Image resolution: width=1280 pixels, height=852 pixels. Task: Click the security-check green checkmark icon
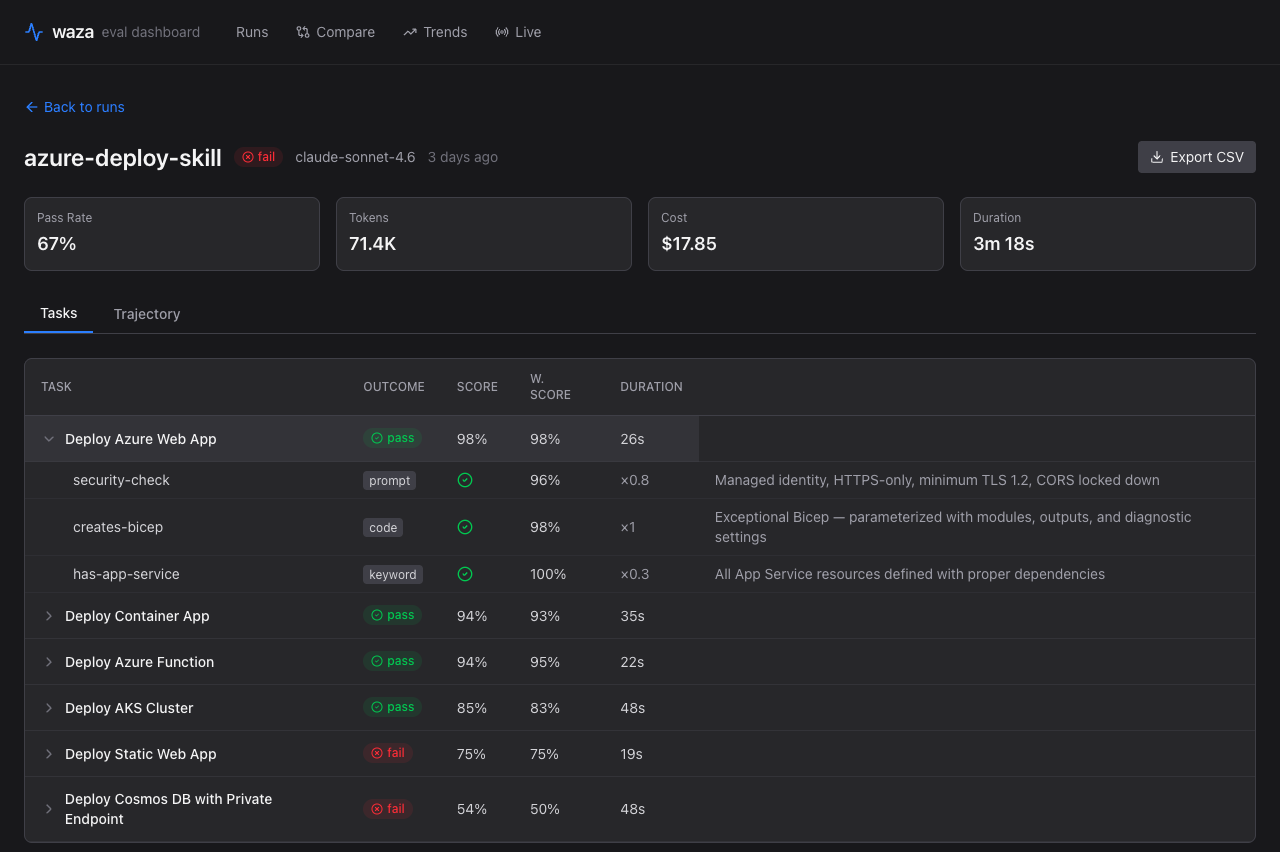[465, 480]
